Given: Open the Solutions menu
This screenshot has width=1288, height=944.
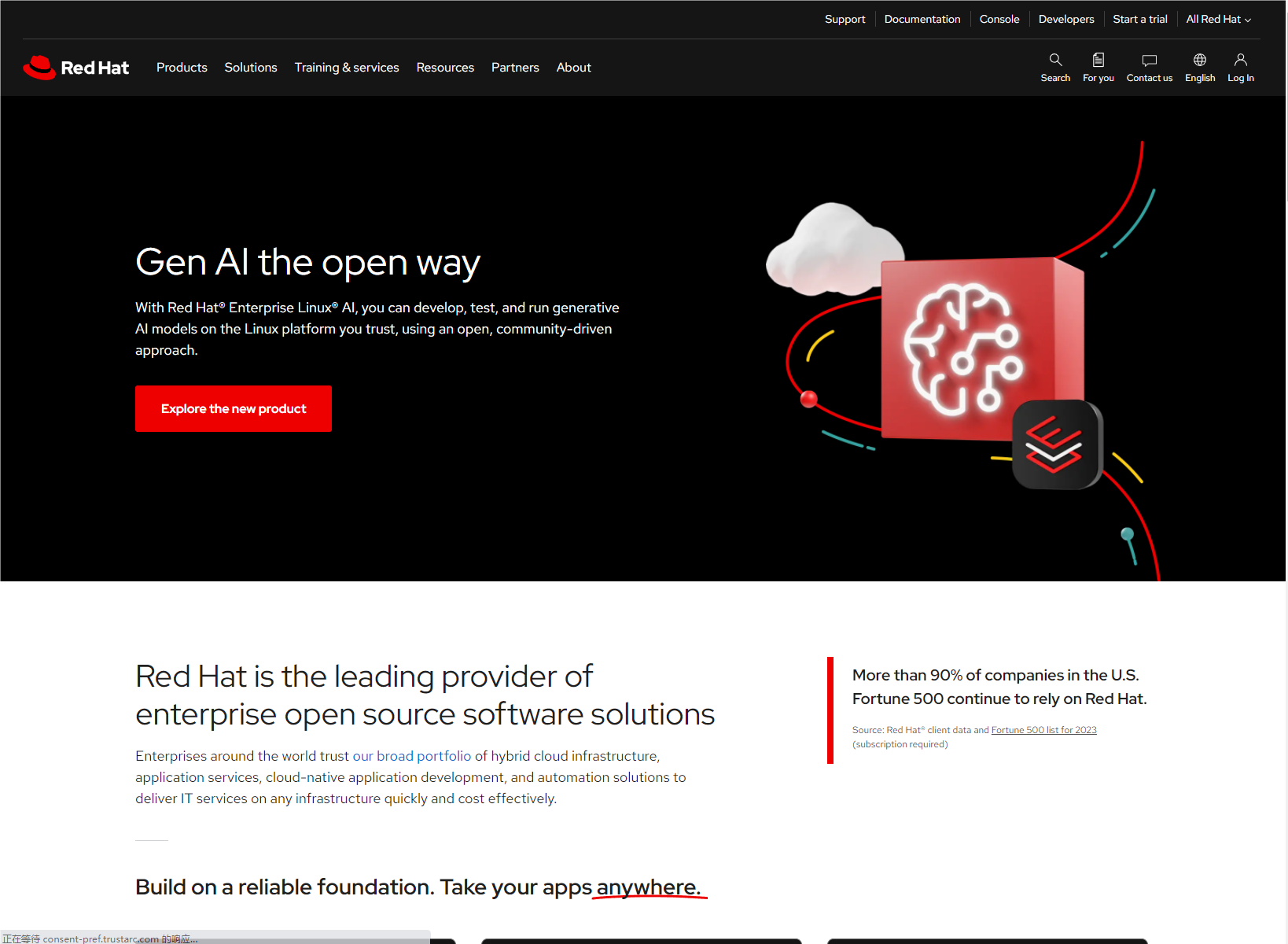Looking at the screenshot, I should click(x=251, y=68).
